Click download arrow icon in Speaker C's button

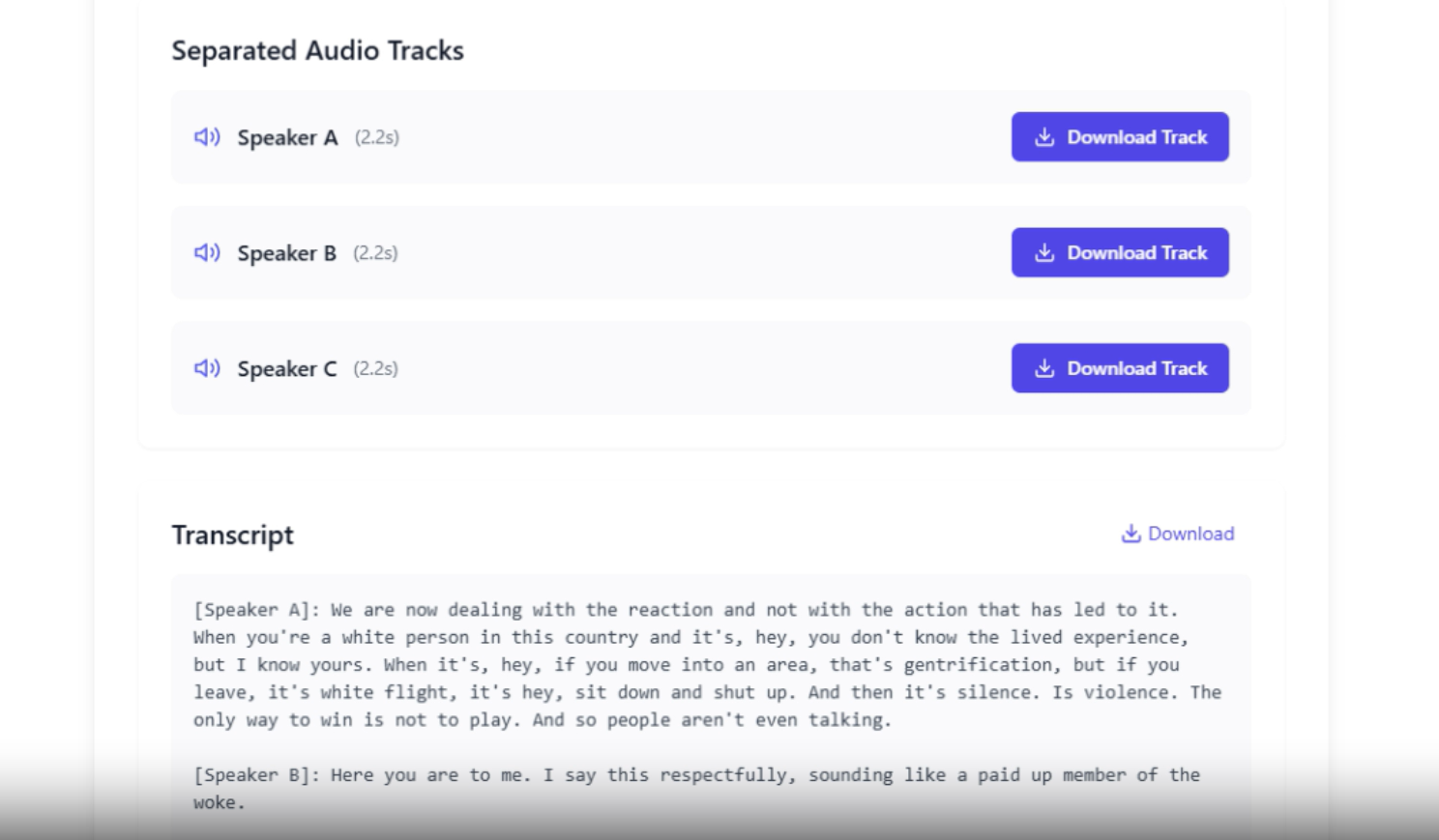tap(1044, 368)
